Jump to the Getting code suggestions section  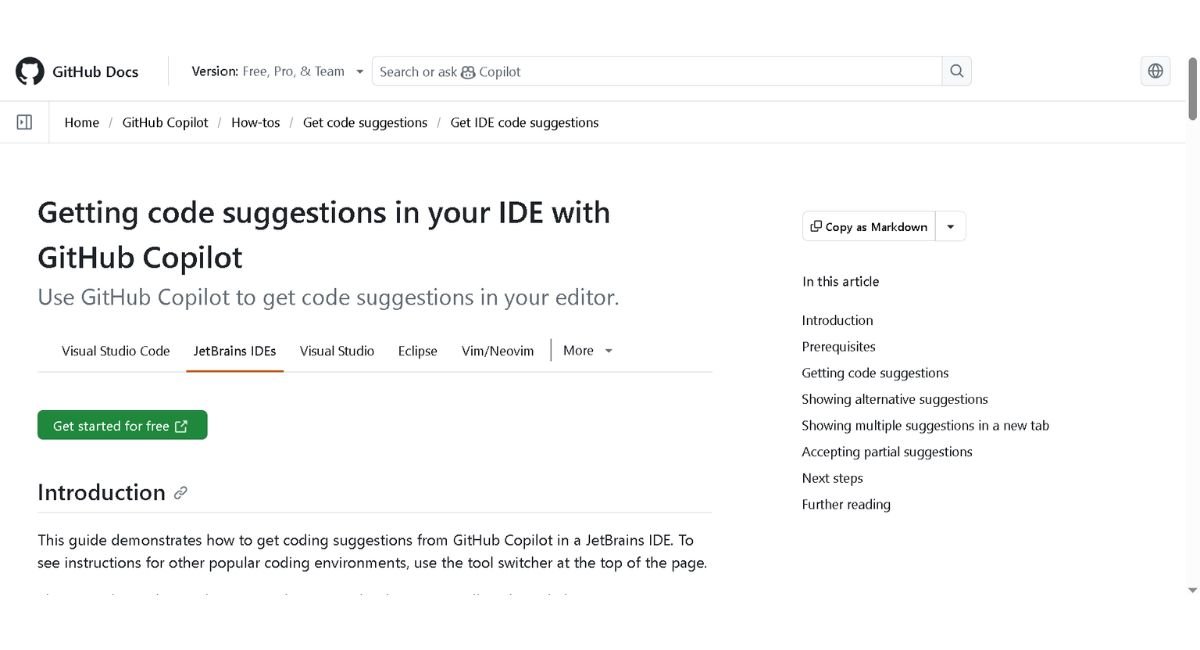875,373
